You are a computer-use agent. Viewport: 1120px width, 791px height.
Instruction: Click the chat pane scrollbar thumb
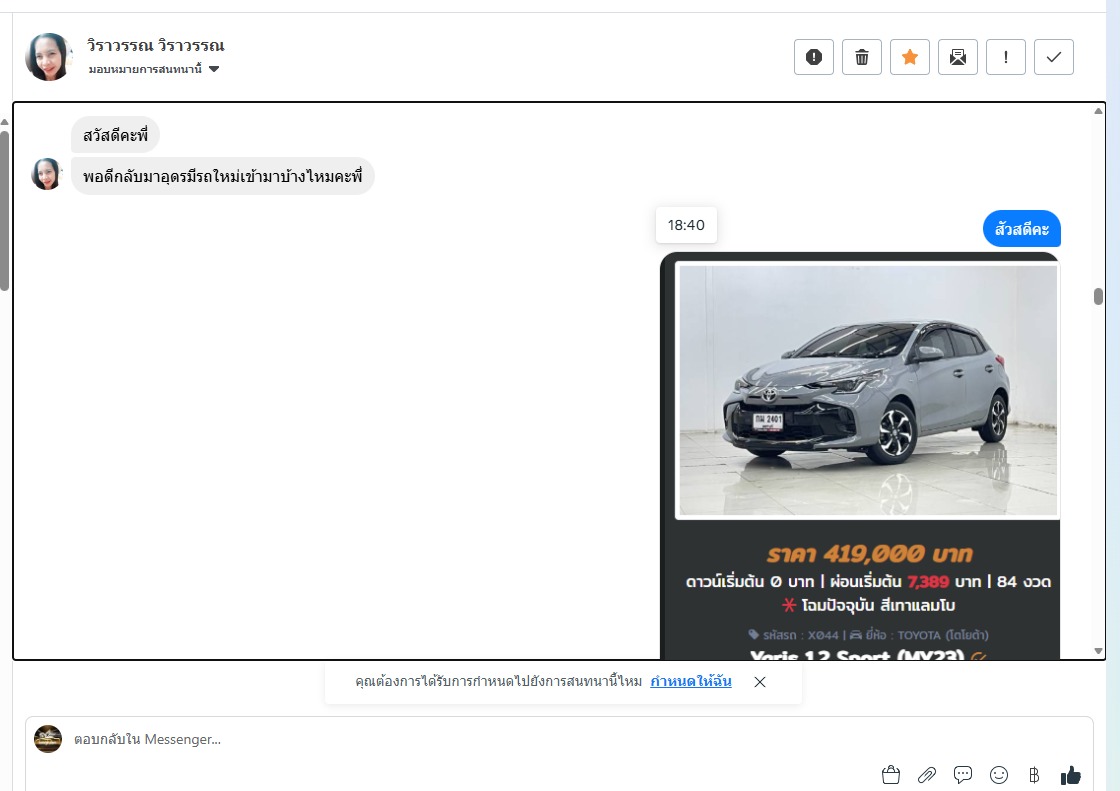pyautogui.click(x=1099, y=296)
